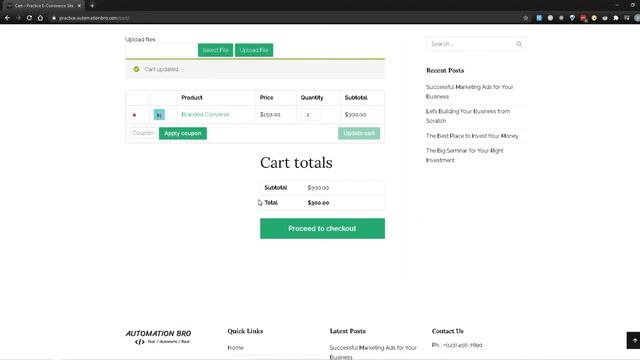The height and width of the screenshot is (360, 640).
Task: Open footer Latest Posts Successful Marketing Ads link
Action: (x=373, y=352)
